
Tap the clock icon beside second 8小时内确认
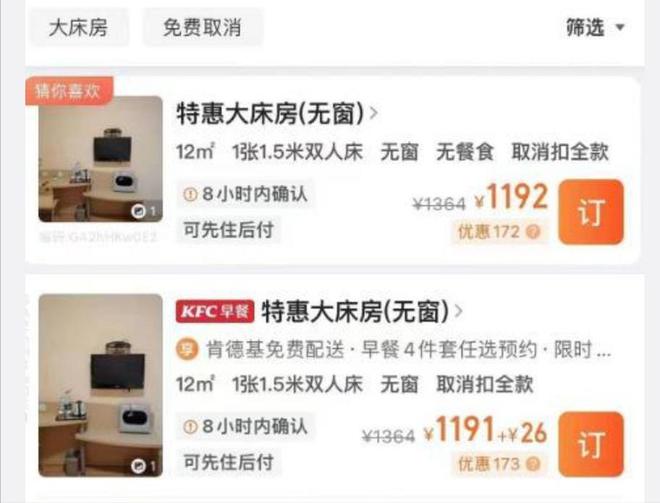[190, 427]
